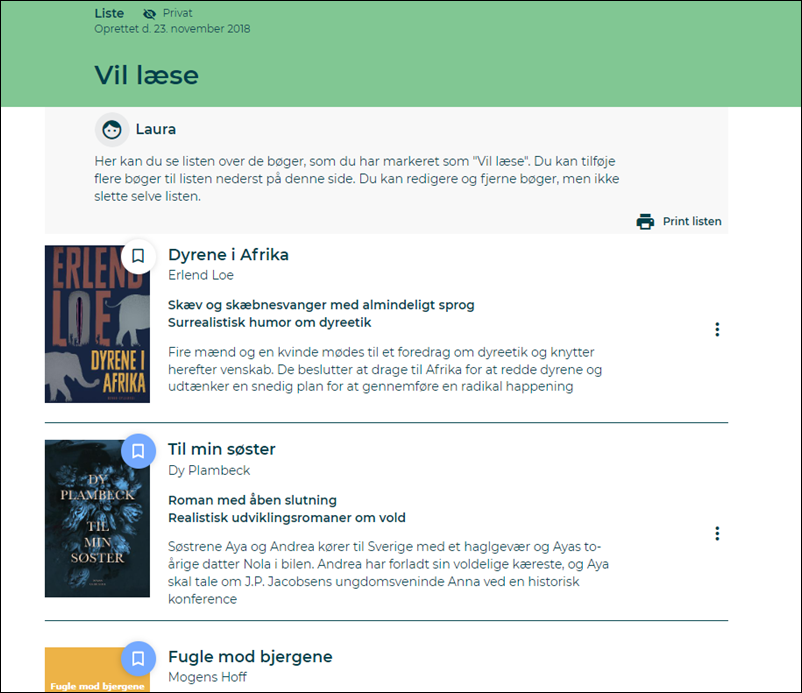Click the Til min søster cover image

tap(97, 520)
